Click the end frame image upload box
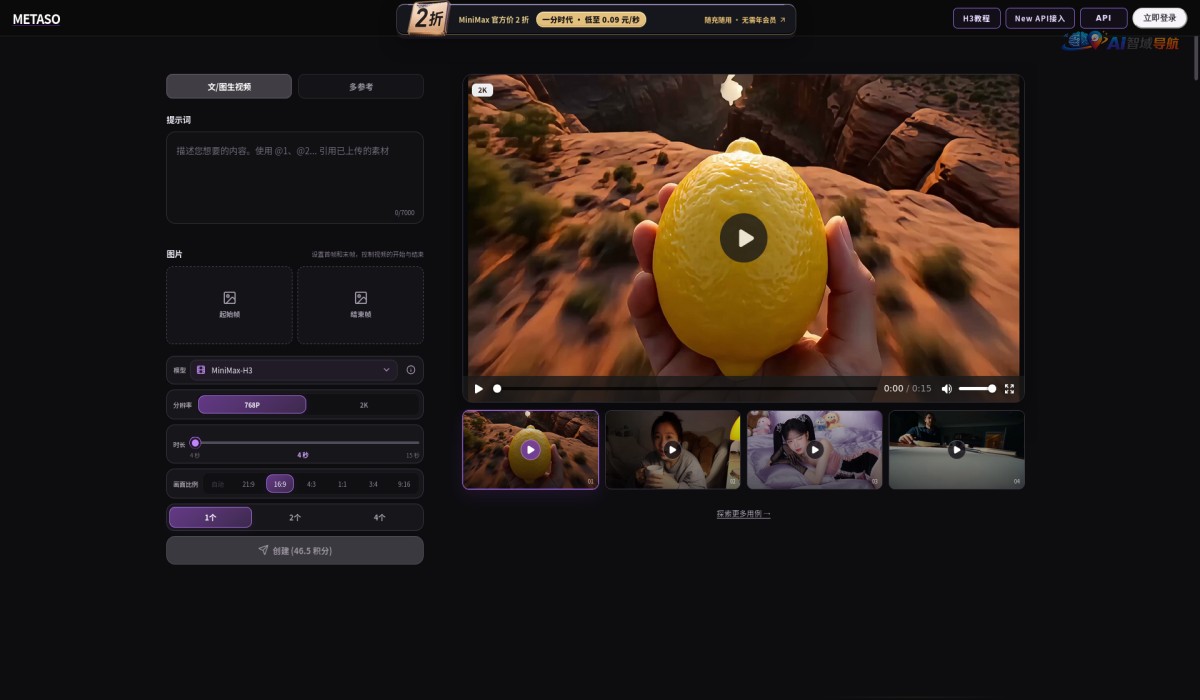This screenshot has width=1200, height=700. tap(361, 305)
